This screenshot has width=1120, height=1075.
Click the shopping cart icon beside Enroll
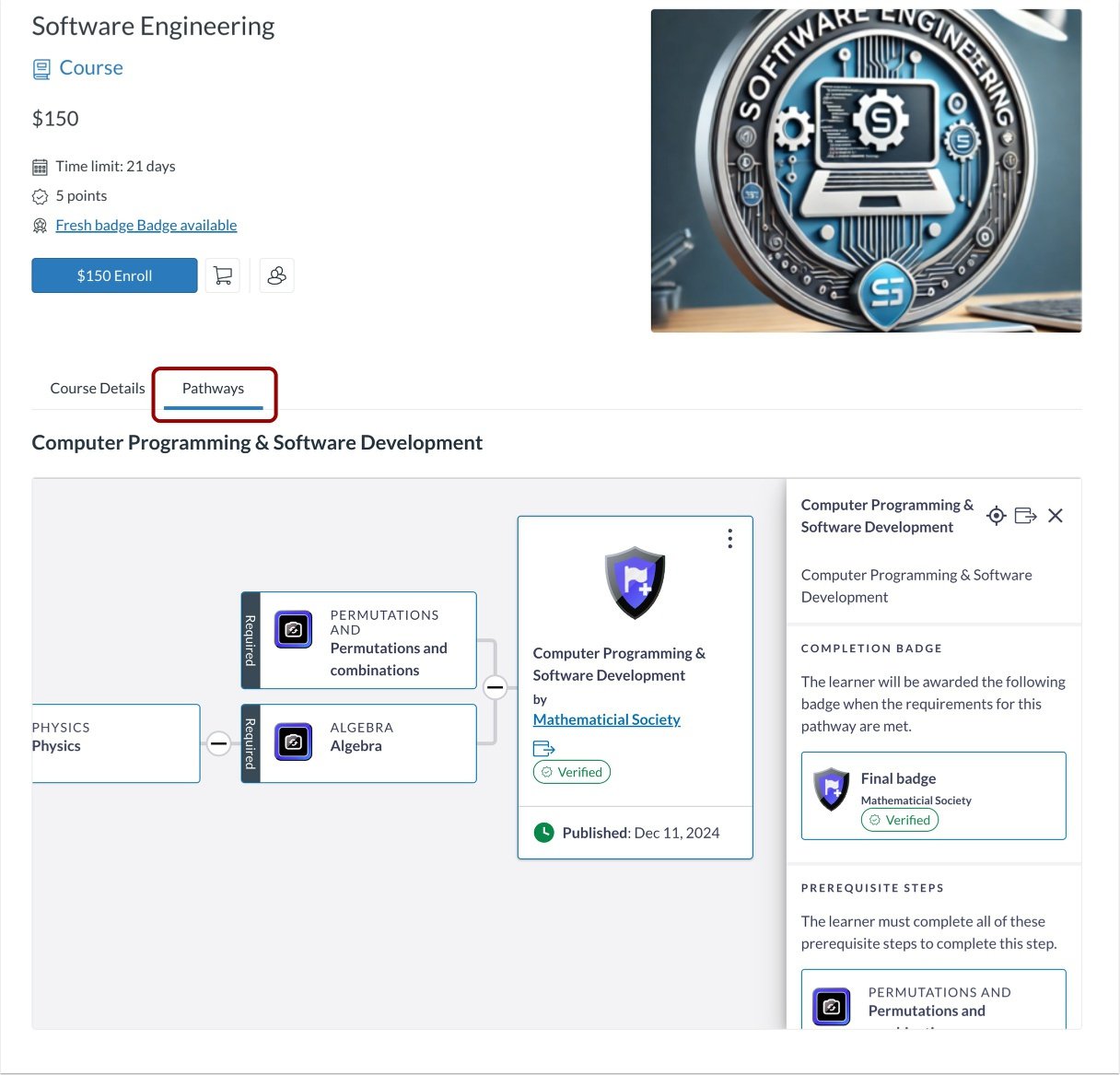(222, 275)
